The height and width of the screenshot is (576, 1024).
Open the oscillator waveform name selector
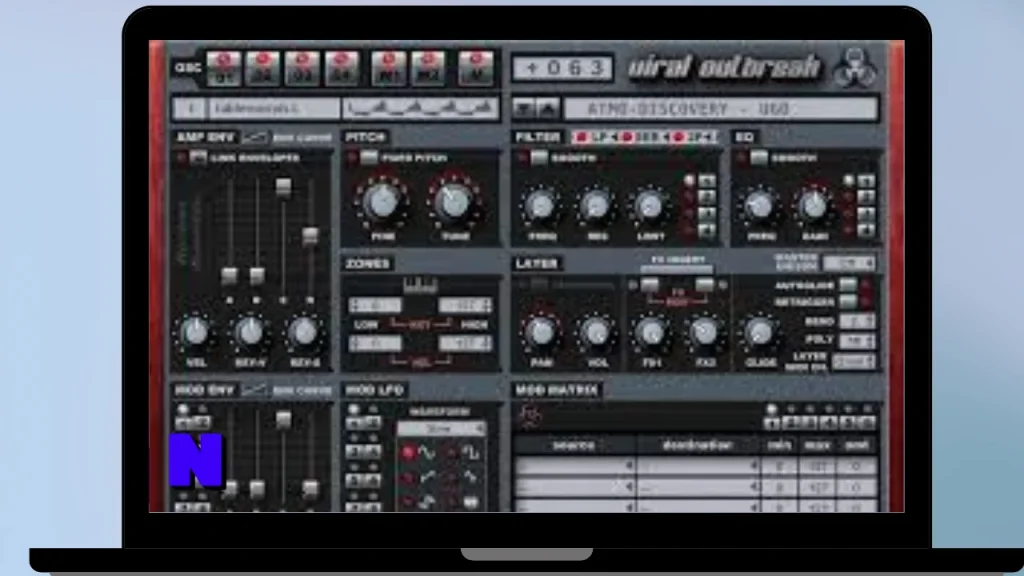tap(274, 108)
